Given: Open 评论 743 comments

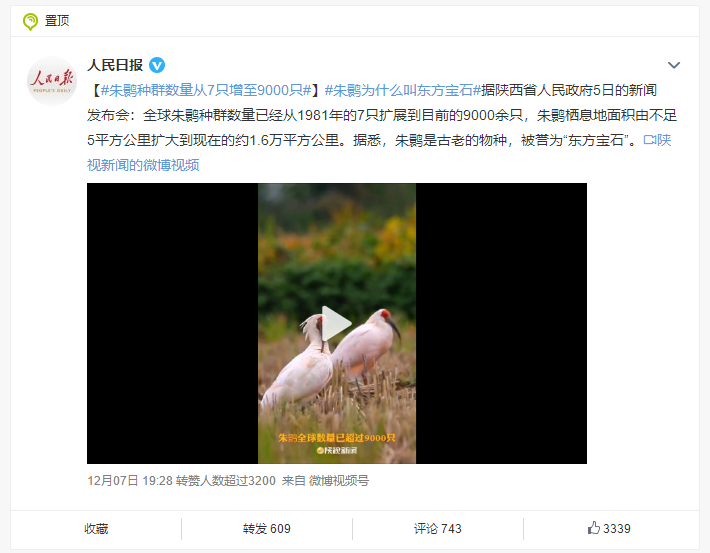Looking at the screenshot, I should [437, 529].
